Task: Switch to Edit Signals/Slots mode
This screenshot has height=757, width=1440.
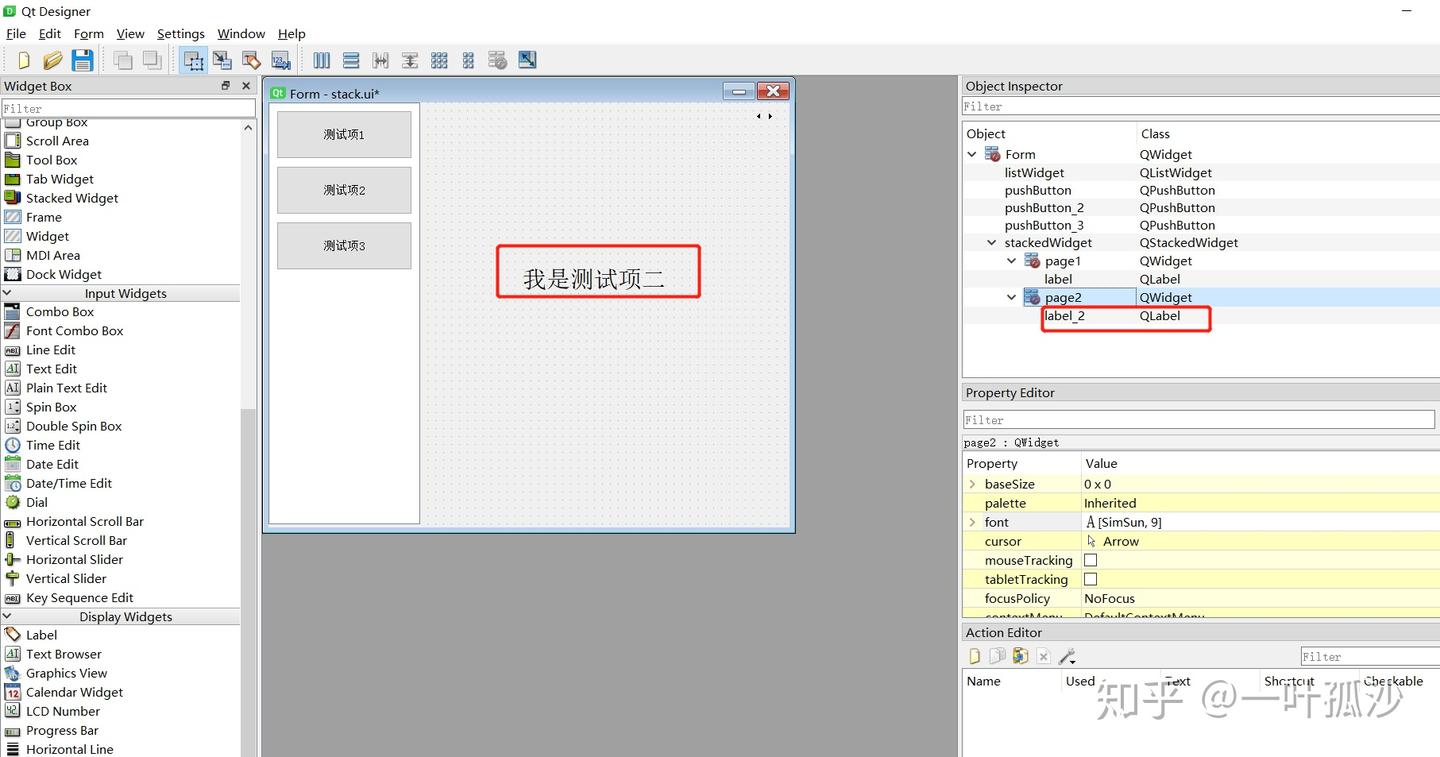Action: point(221,60)
